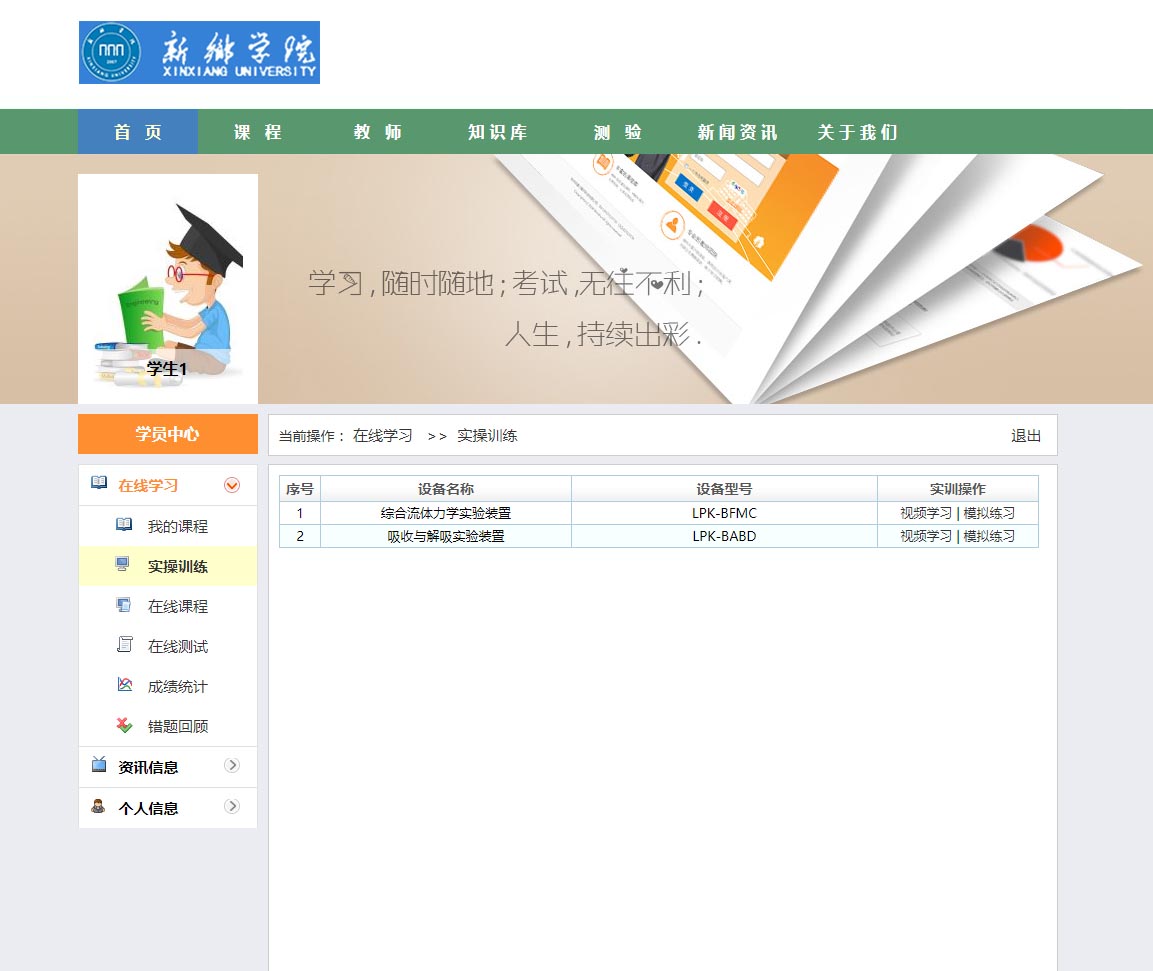
Task: Open 视频学习 for 综合流体力学实验装置
Action: tap(926, 513)
